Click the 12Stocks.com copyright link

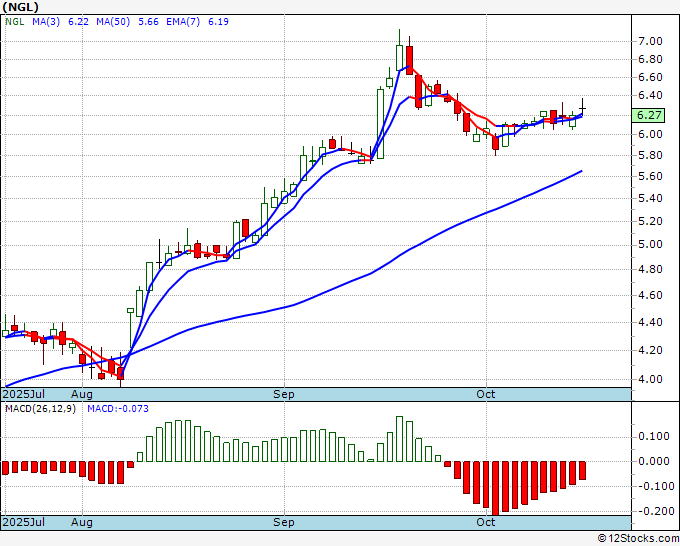tap(638, 539)
